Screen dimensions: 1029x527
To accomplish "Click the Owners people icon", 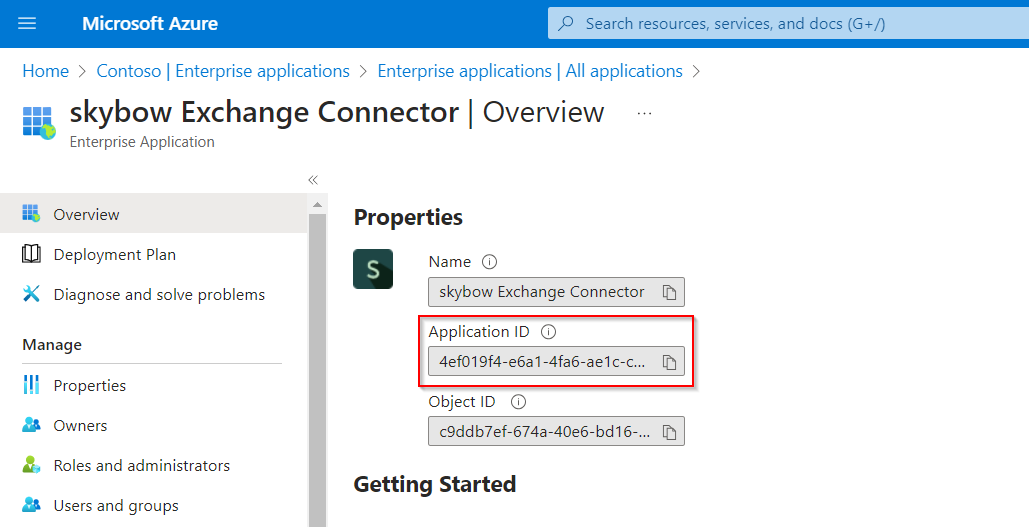I will pyautogui.click(x=31, y=425).
